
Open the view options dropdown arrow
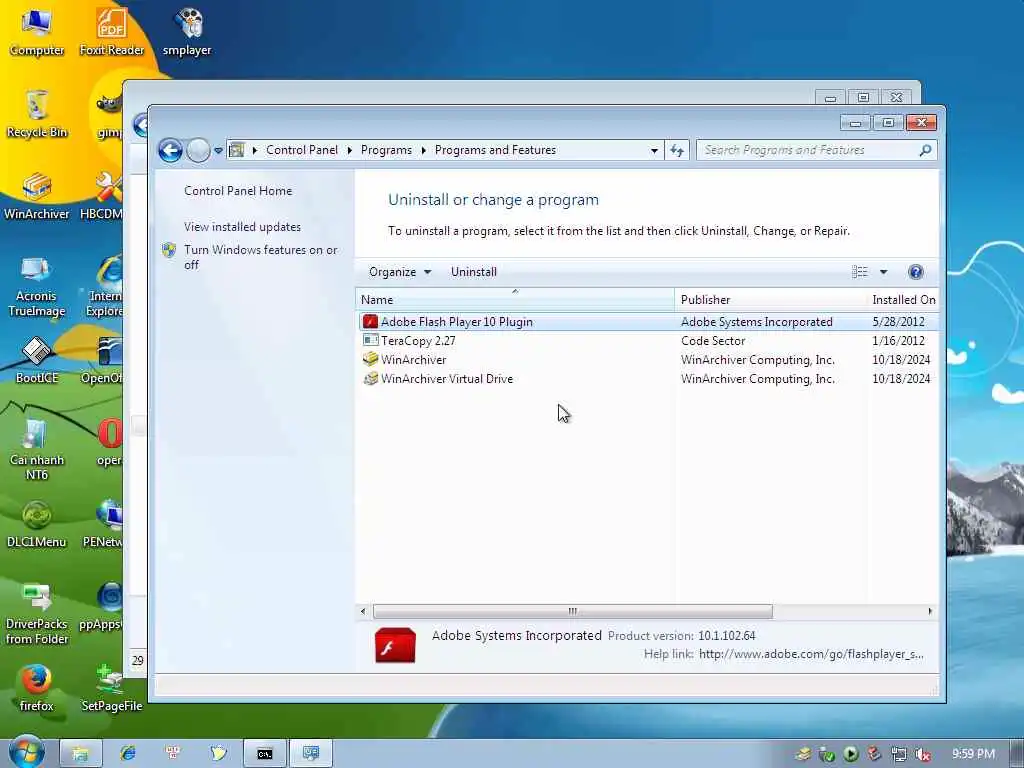point(884,272)
